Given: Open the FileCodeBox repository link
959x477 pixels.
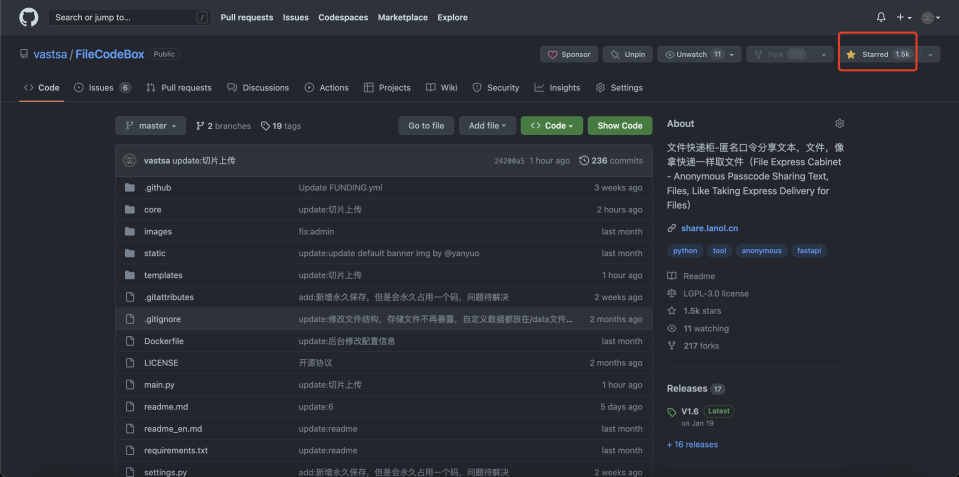Looking at the screenshot, I should tap(110, 54).
